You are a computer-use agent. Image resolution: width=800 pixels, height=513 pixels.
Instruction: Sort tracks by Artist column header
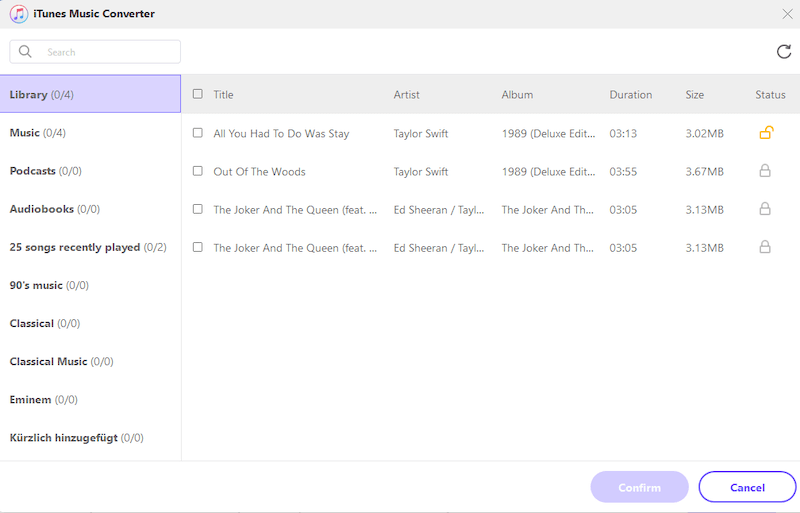click(406, 95)
